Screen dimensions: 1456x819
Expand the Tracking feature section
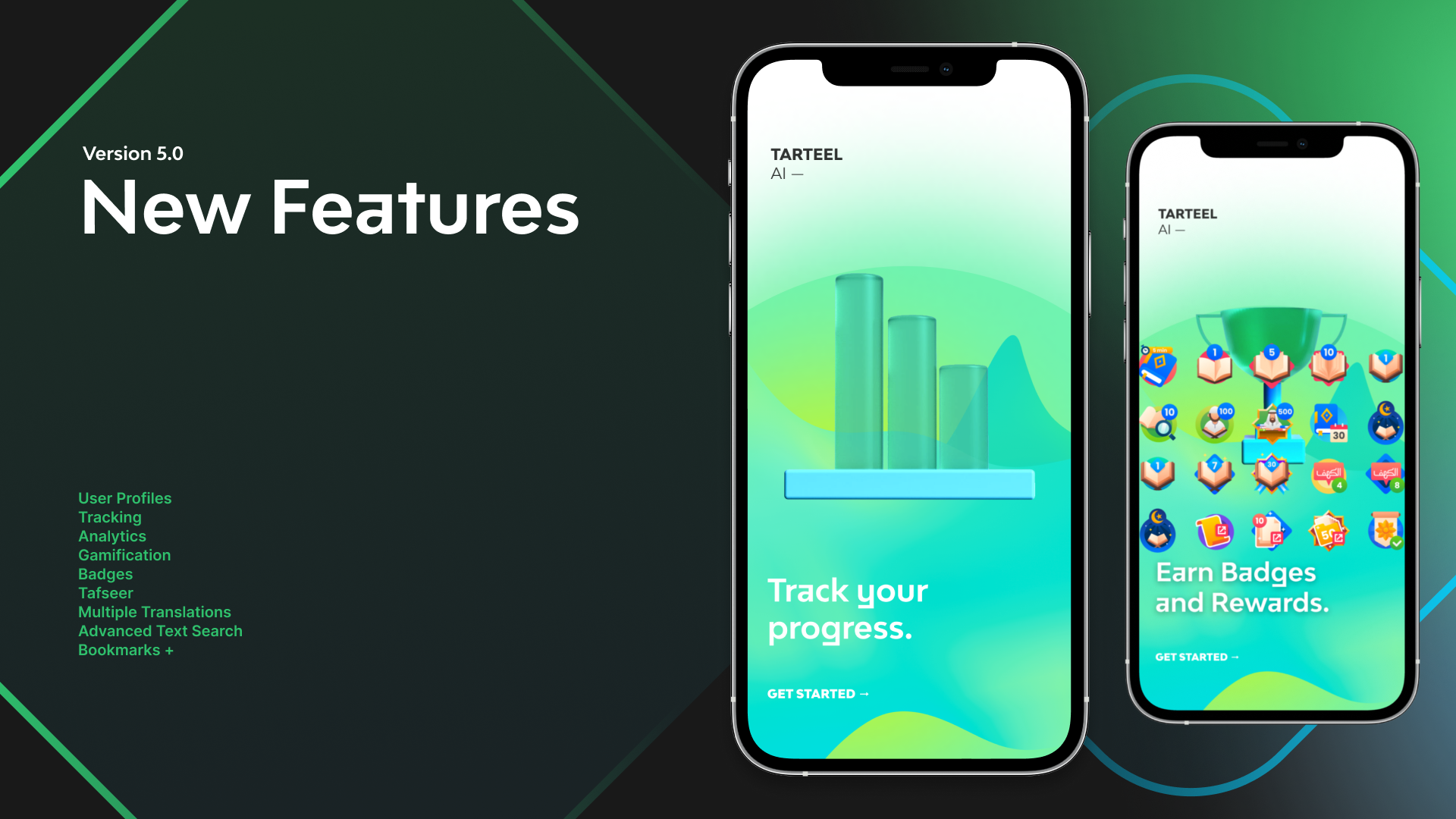coord(109,517)
